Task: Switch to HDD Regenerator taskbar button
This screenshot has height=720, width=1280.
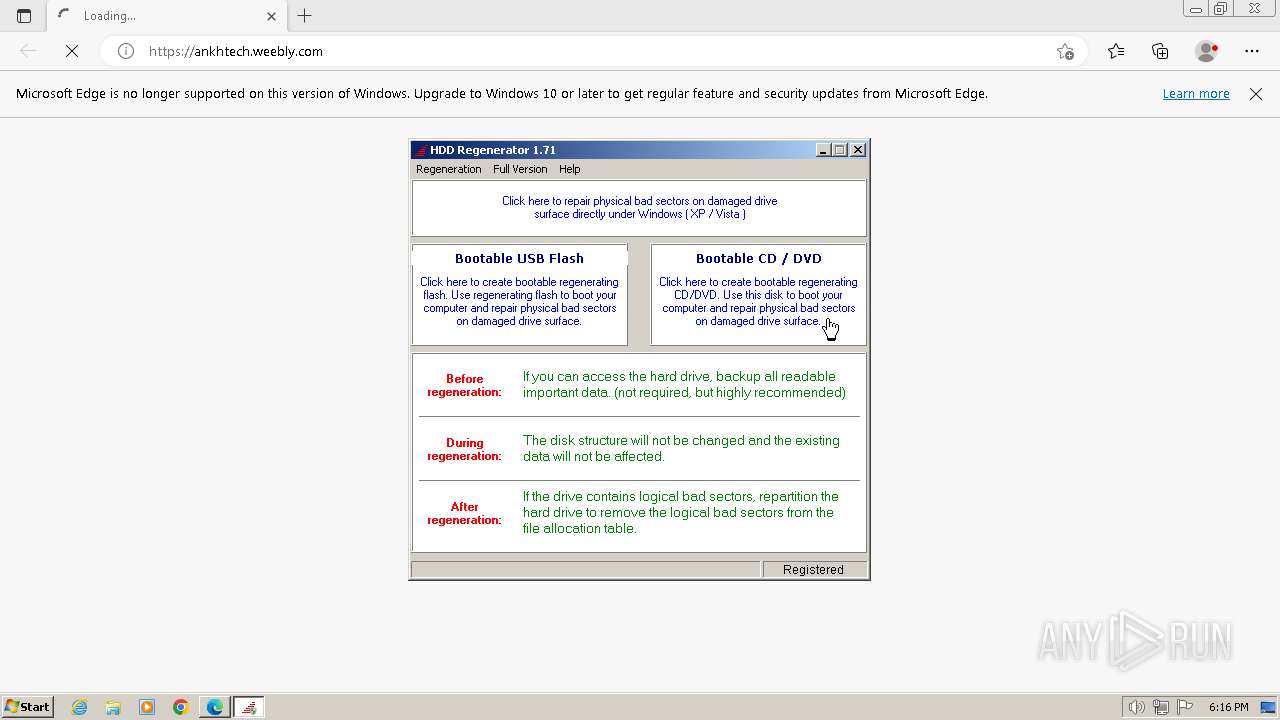Action: (x=249, y=707)
